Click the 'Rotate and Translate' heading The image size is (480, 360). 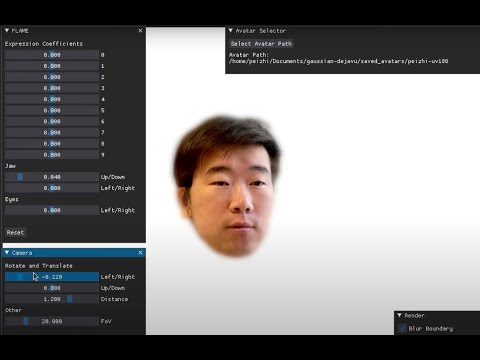coord(39,266)
